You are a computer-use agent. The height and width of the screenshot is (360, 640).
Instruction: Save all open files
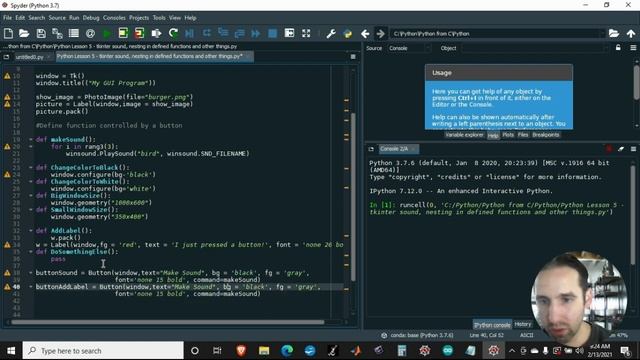(x=57, y=33)
